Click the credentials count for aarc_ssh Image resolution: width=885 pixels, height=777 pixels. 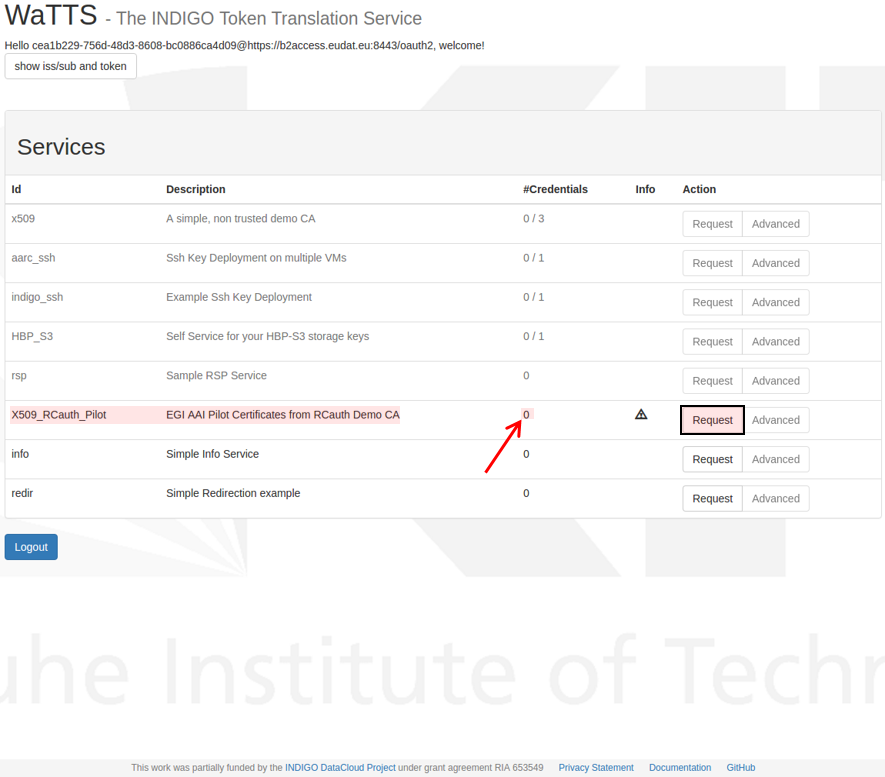[x=533, y=258]
